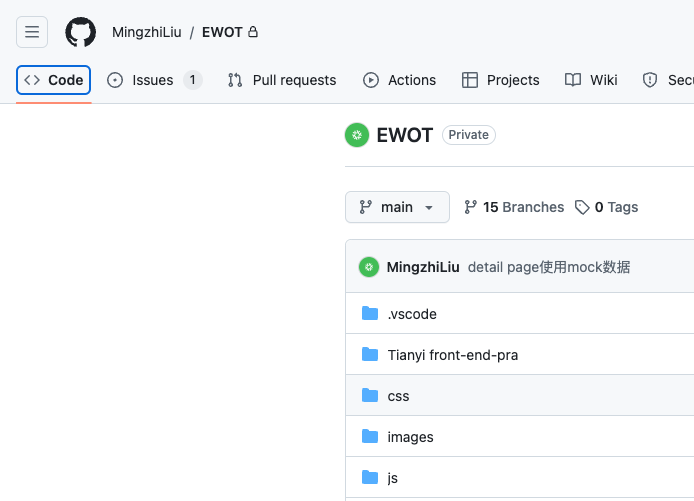Screen dimensions: 694x501
Task: Switch to the Pull requests tab
Action: (282, 80)
